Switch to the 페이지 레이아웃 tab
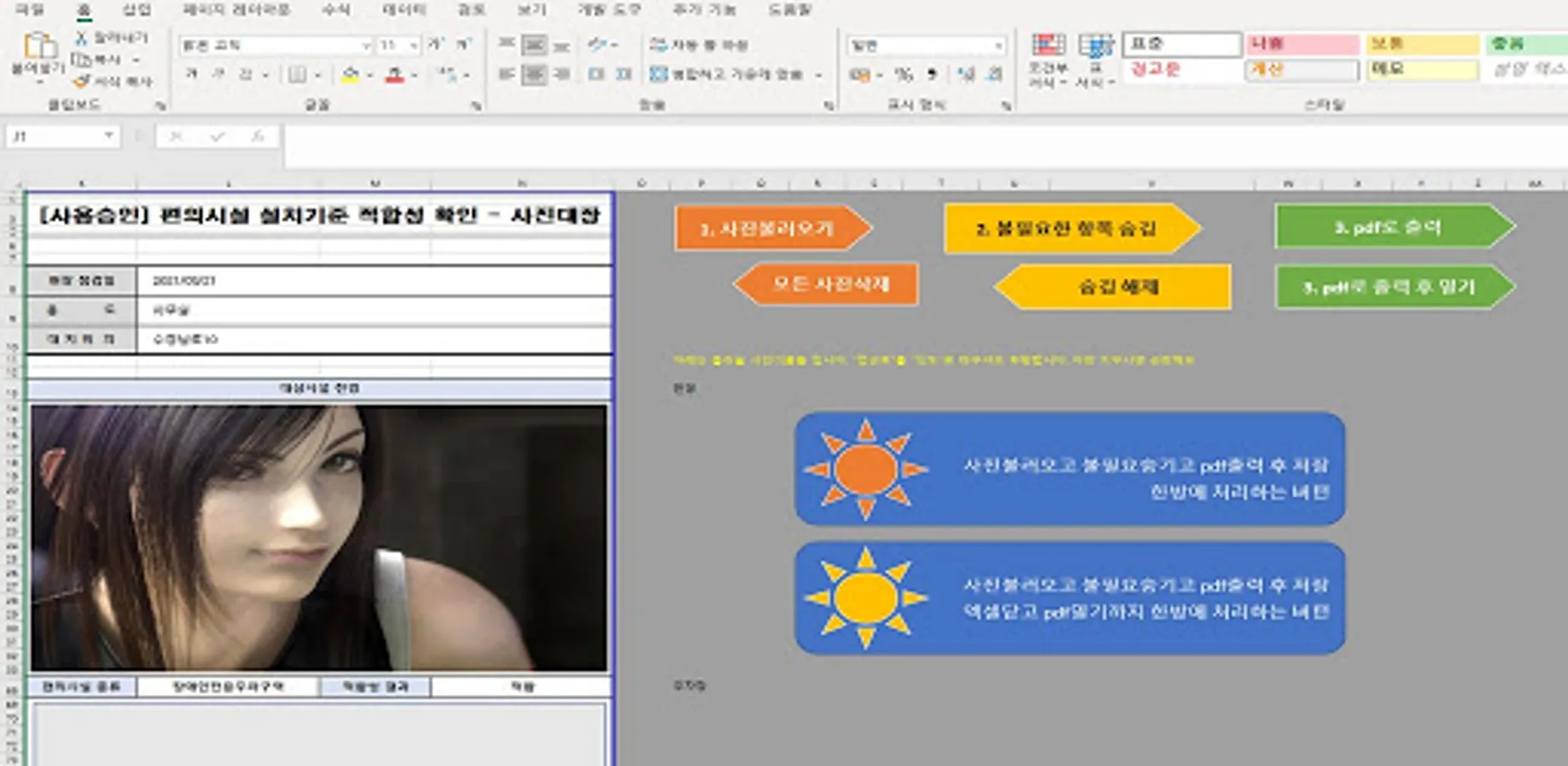1568x766 pixels. click(x=236, y=10)
